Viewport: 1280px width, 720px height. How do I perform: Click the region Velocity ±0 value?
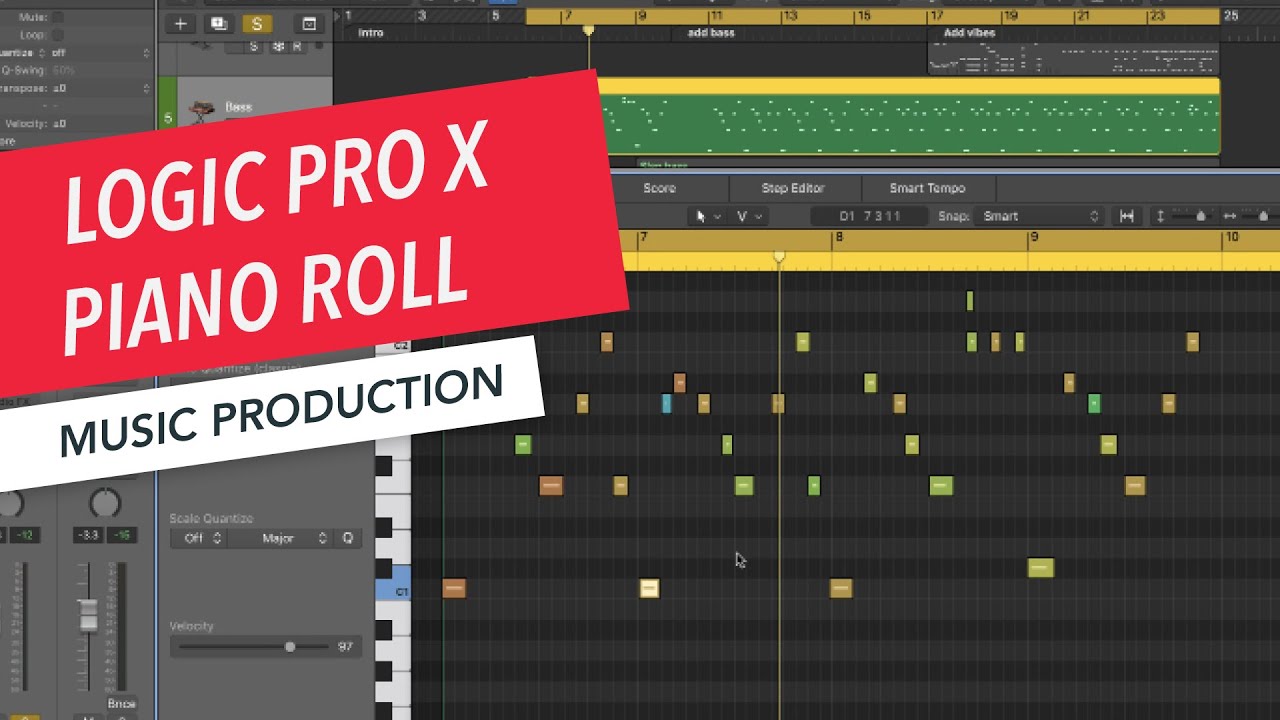pyautogui.click(x=59, y=123)
